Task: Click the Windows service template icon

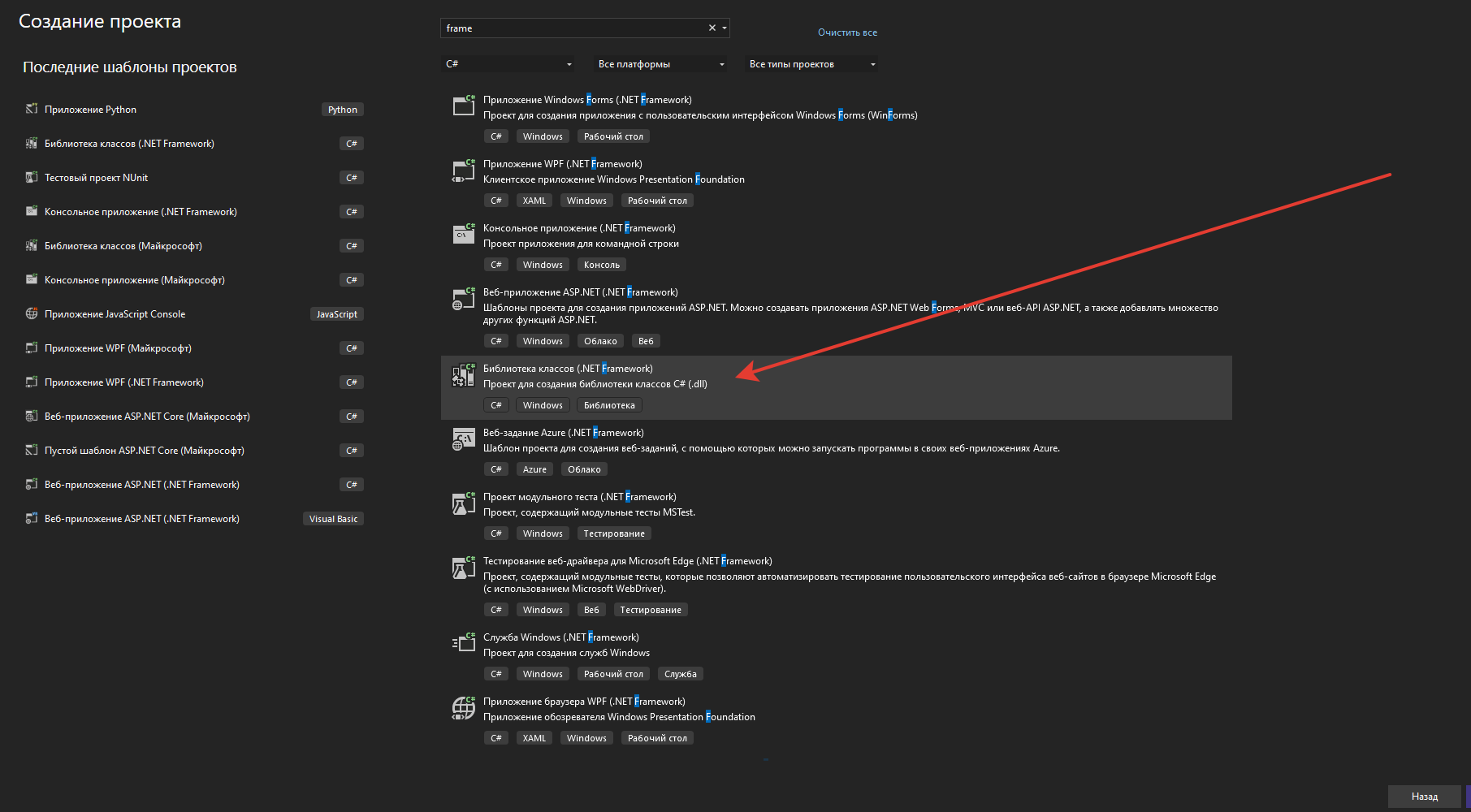Action: [463, 644]
